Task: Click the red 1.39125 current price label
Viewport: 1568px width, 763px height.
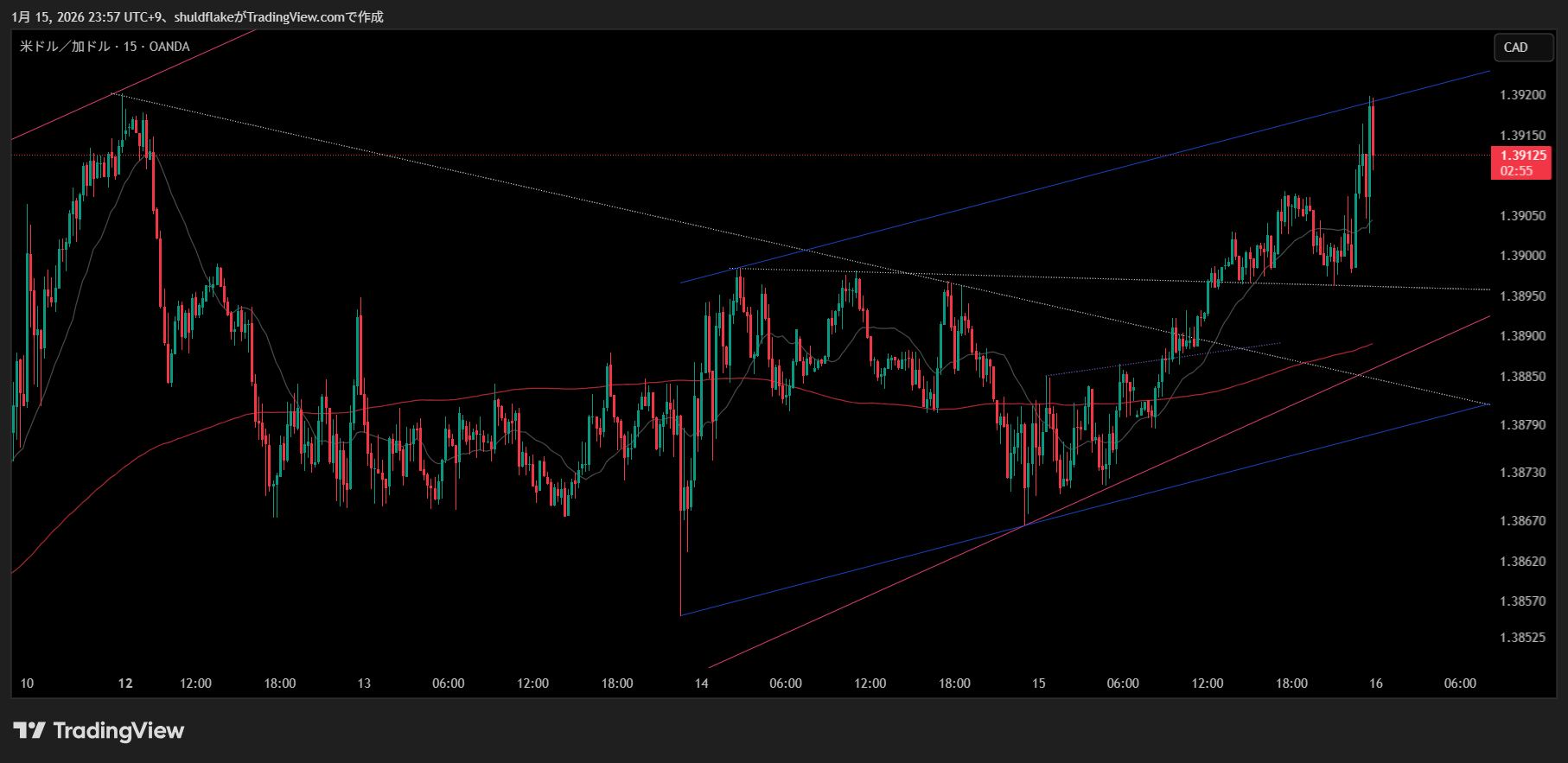Action: tap(1522, 156)
